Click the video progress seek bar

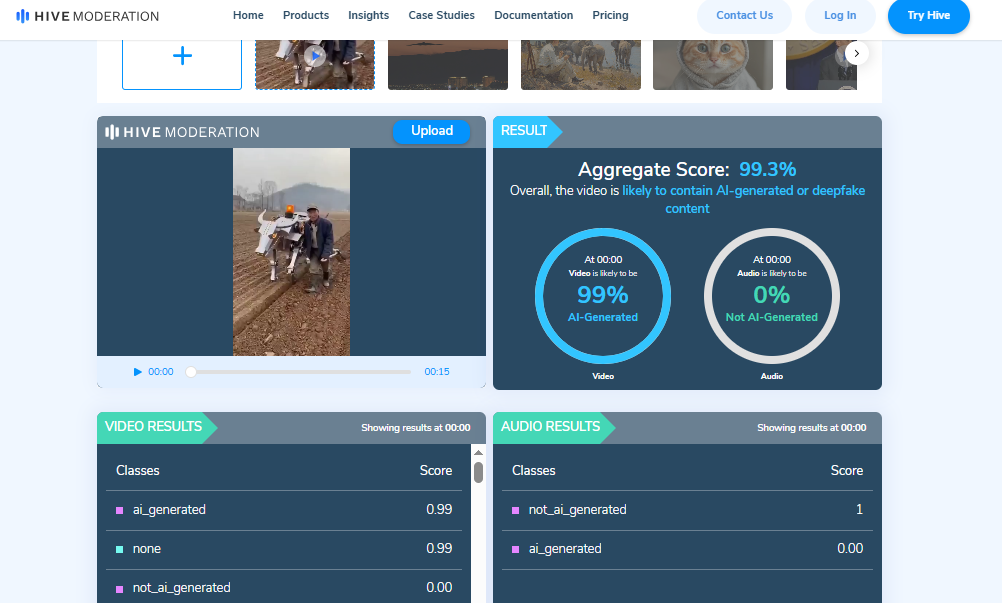point(300,372)
